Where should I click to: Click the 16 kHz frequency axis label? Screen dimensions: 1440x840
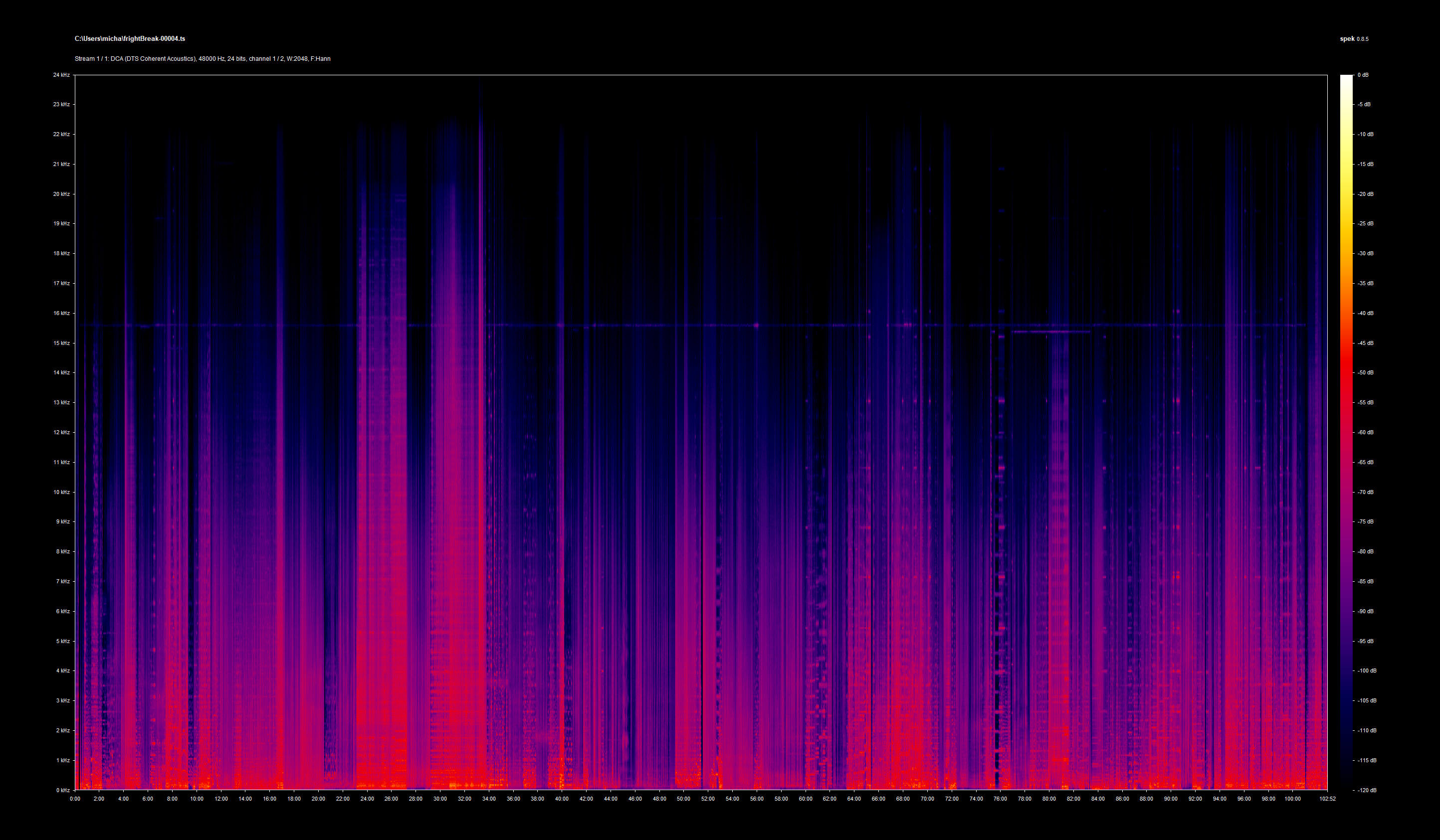coord(61,313)
